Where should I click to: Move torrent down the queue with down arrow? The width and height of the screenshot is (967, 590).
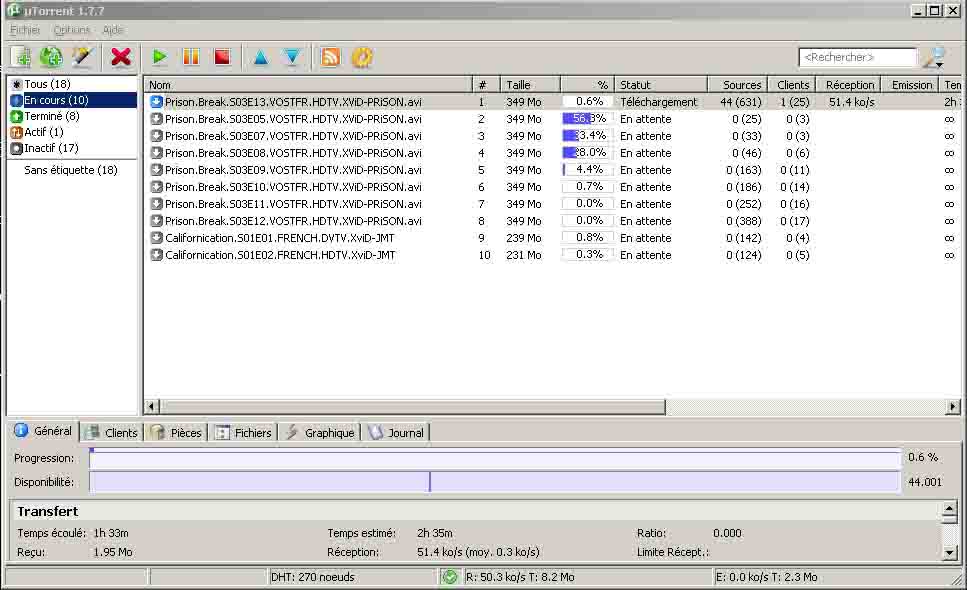291,57
